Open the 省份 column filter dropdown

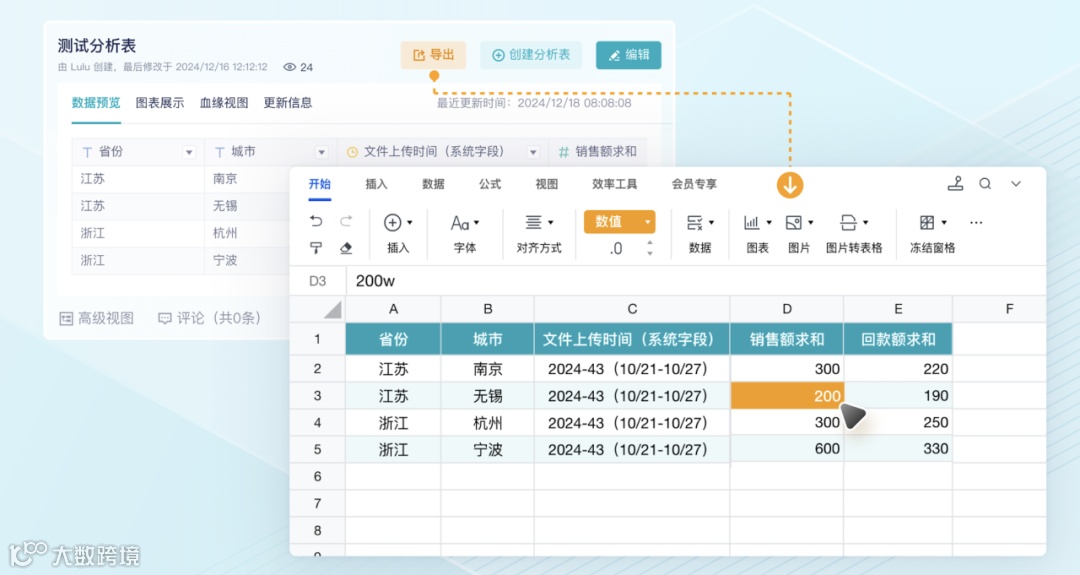(x=189, y=152)
